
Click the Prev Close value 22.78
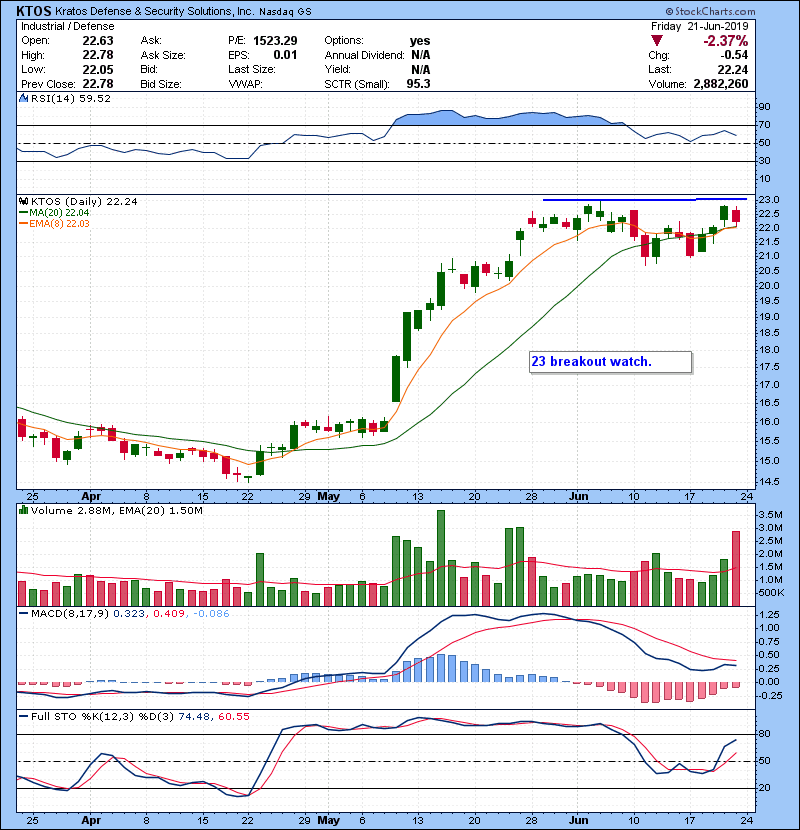(x=98, y=84)
